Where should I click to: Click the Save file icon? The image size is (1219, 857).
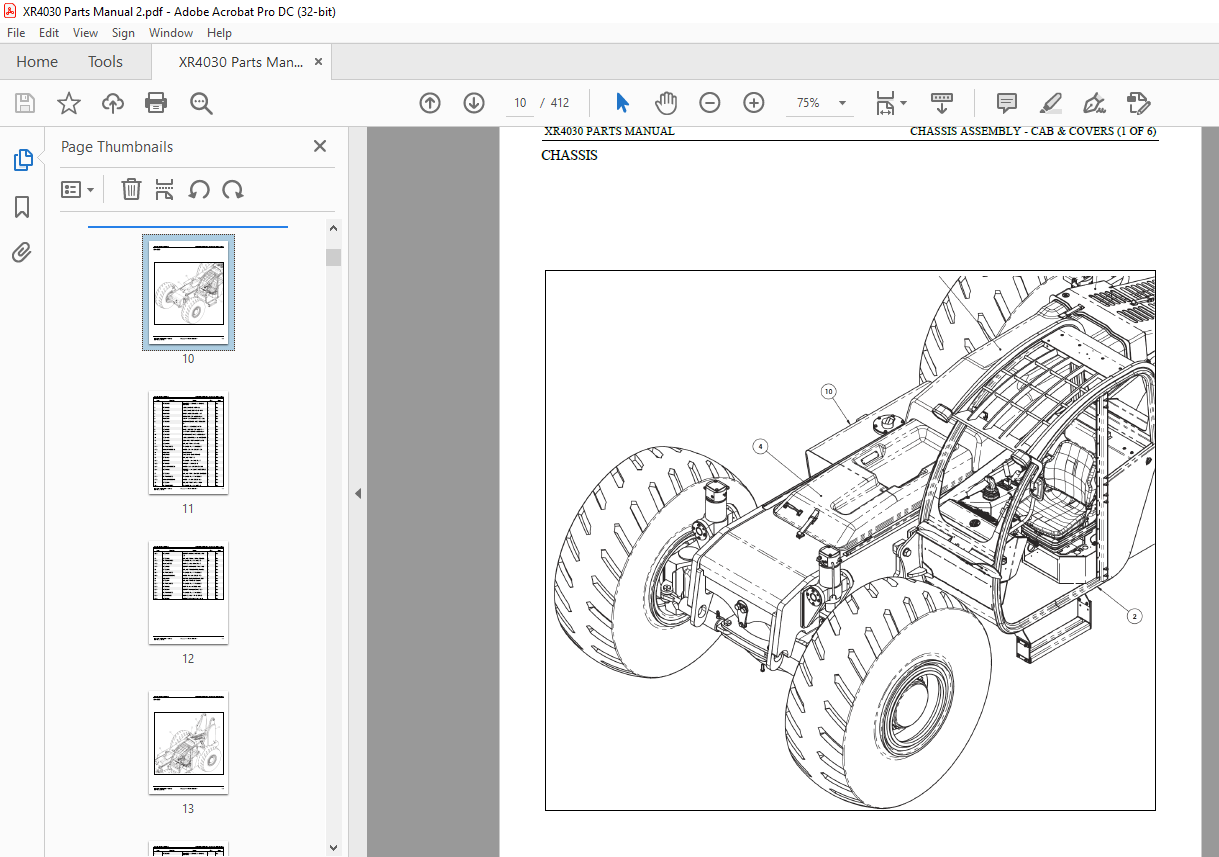coord(25,103)
